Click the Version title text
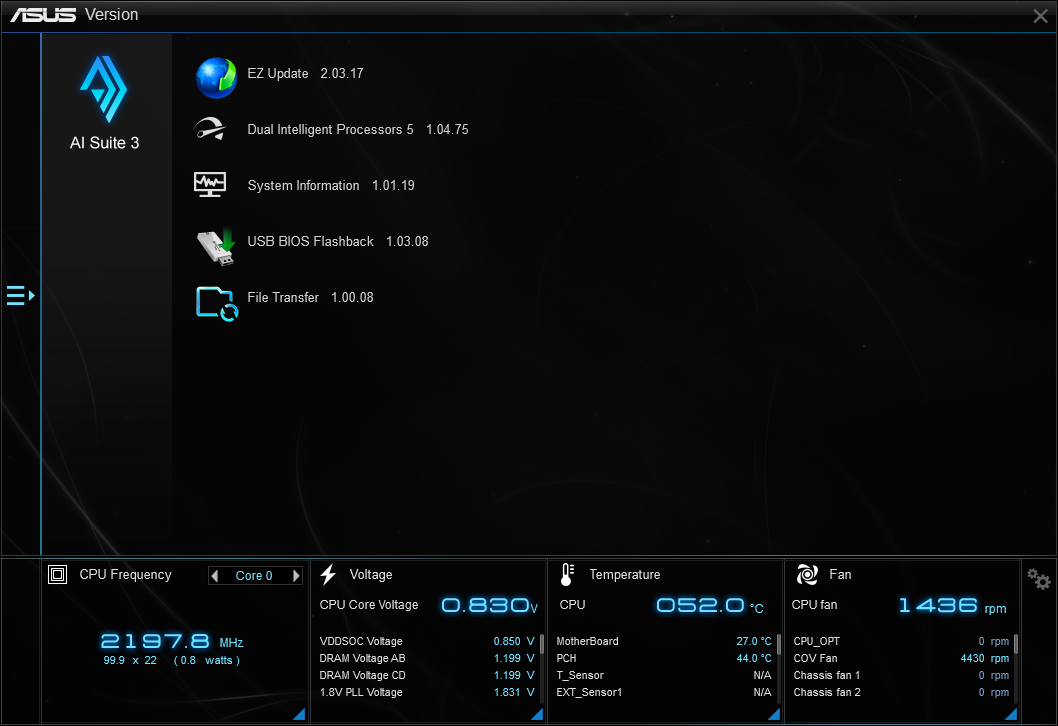Screen dimensions: 1058x726 point(111,15)
